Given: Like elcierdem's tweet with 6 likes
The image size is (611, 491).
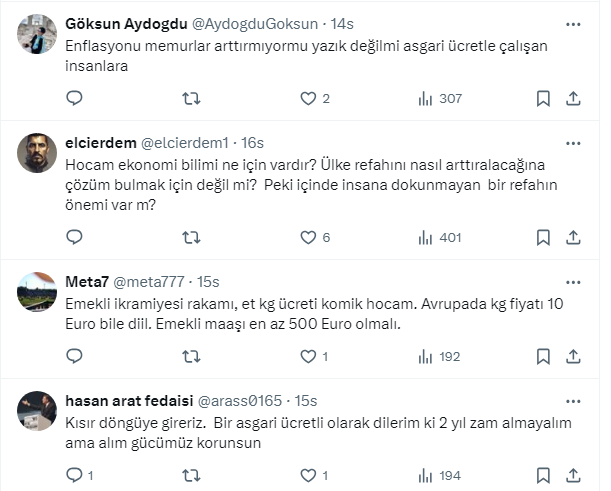Looking at the screenshot, I should [309, 237].
